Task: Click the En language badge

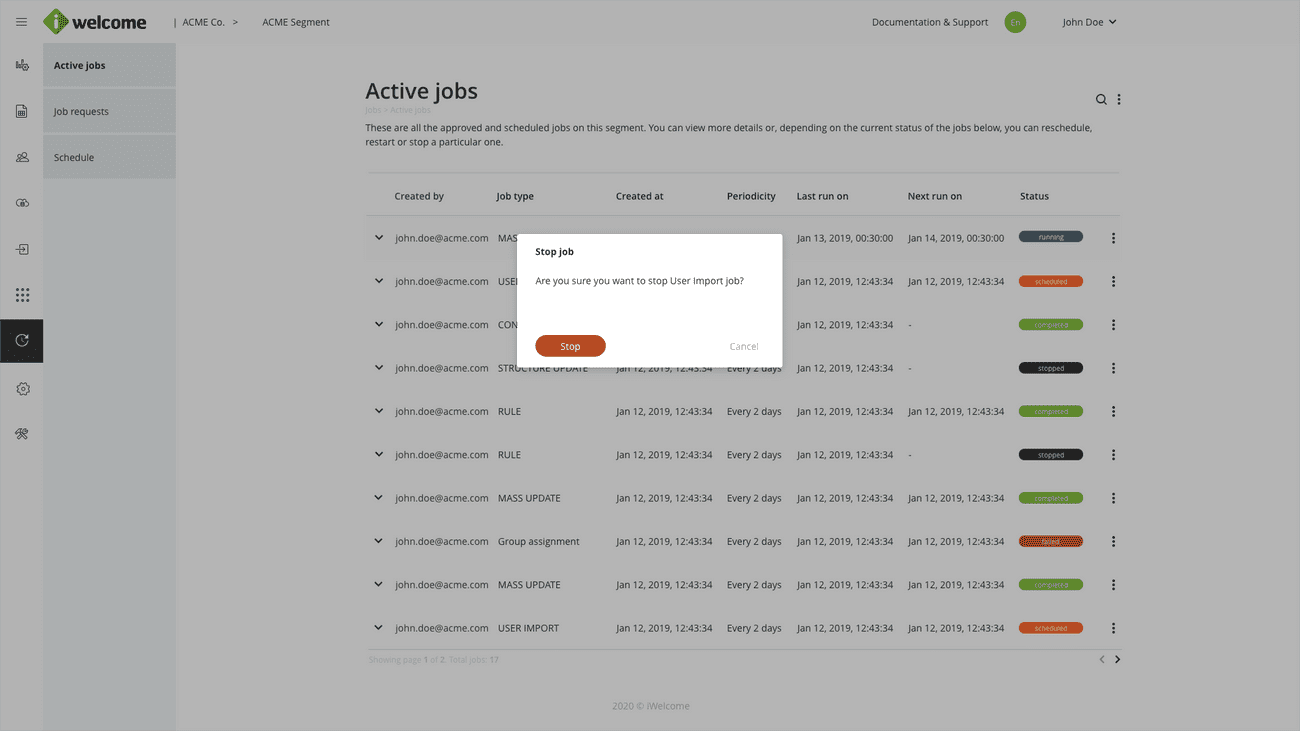Action: coord(1015,22)
